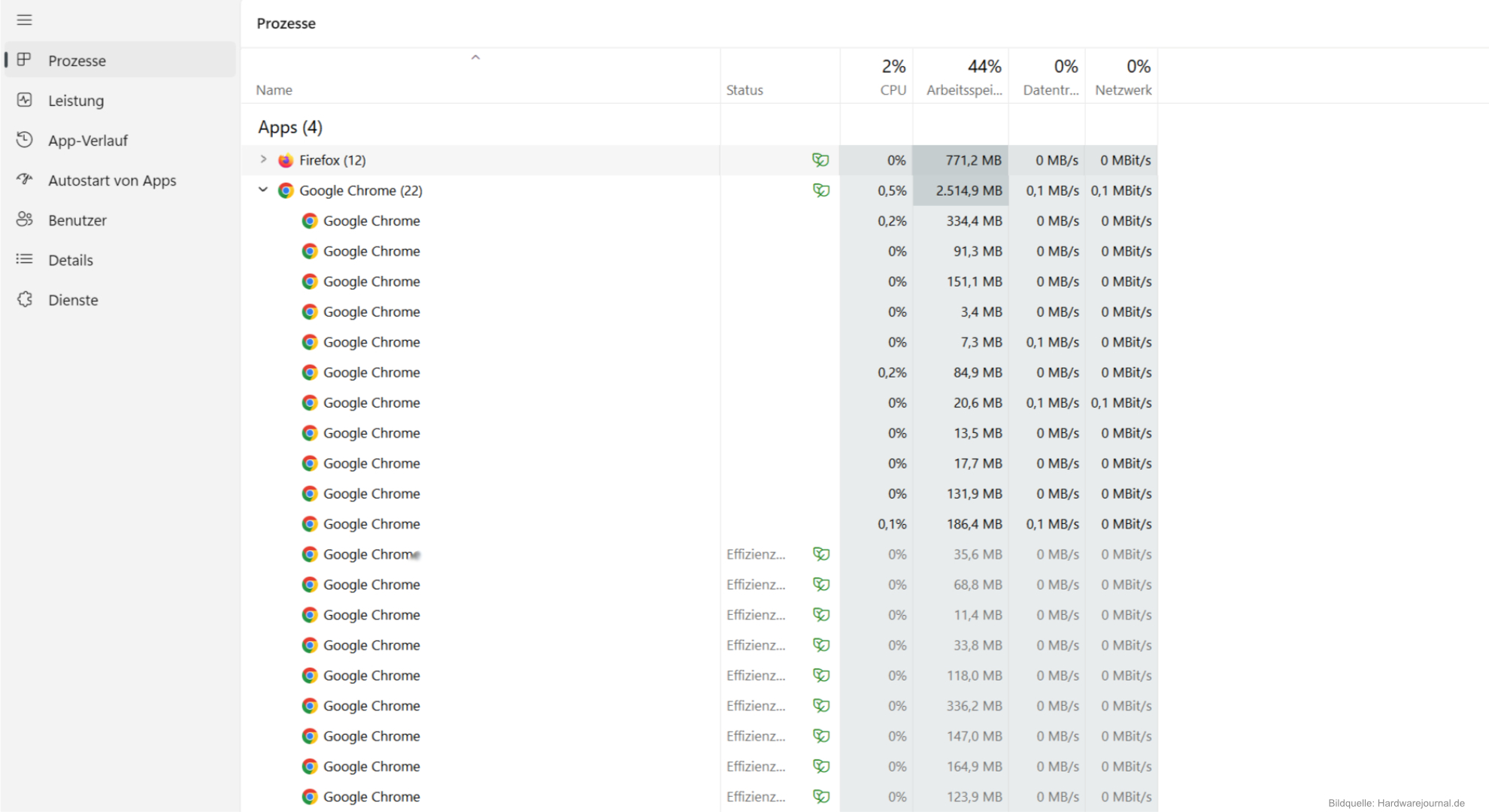Select Chrome process using 13,5 MB

[x=699, y=433]
